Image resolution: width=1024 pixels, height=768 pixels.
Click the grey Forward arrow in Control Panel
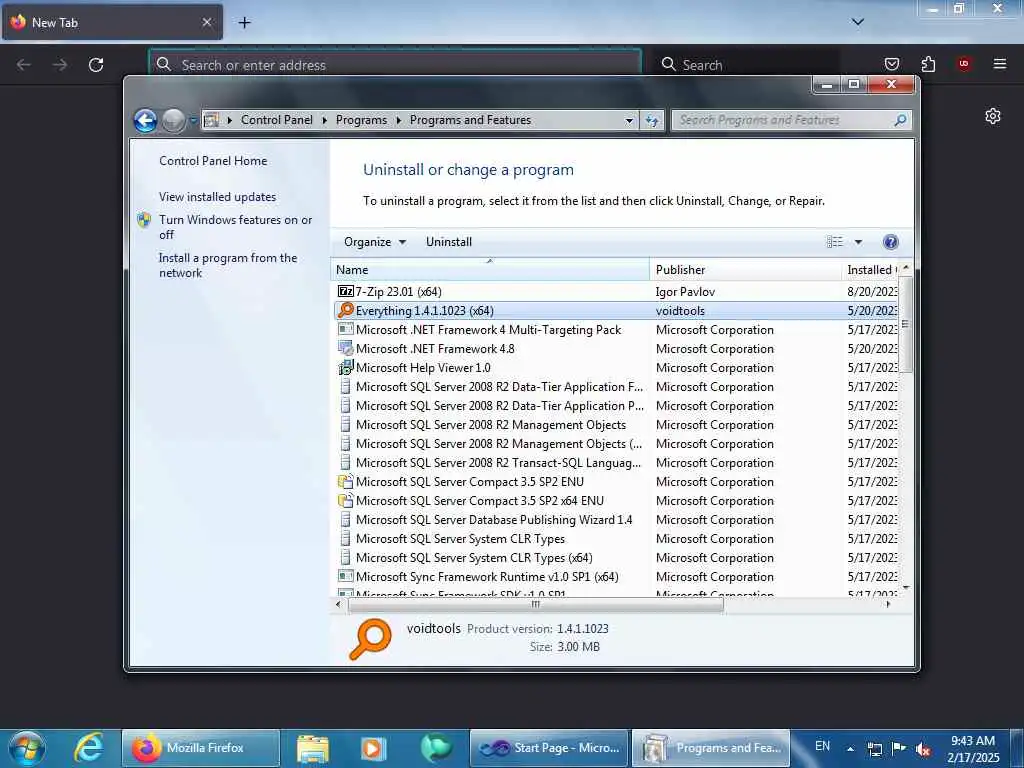tap(174, 121)
